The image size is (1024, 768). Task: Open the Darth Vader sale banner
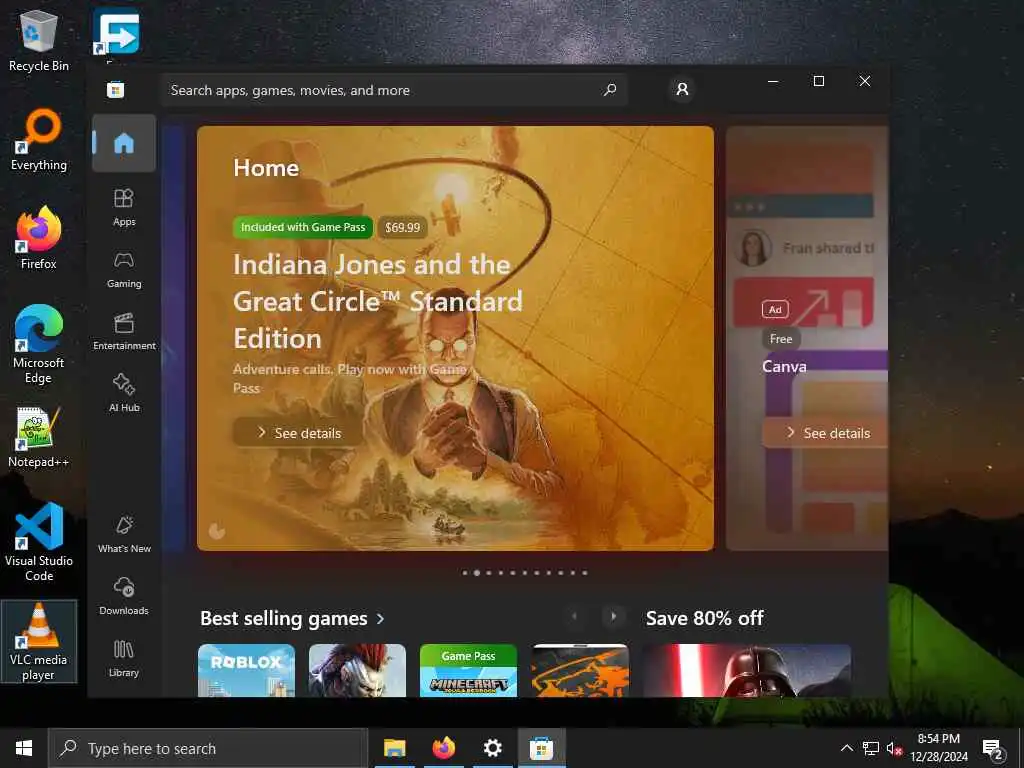pyautogui.click(x=746, y=670)
